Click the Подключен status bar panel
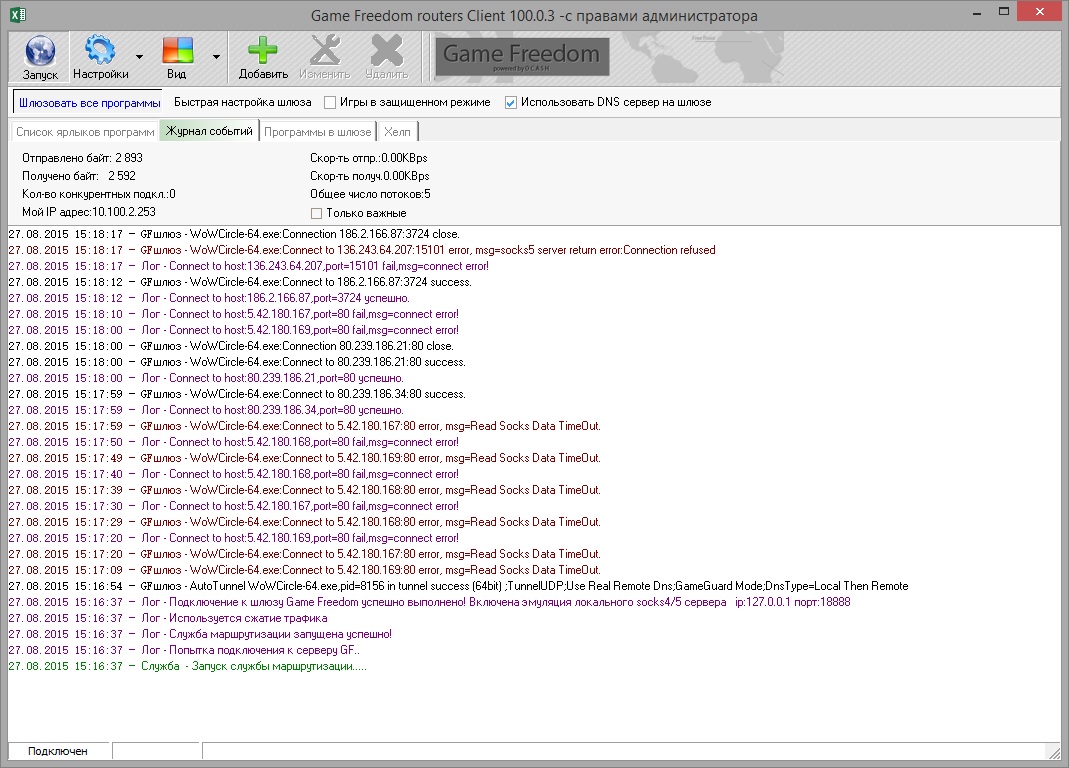 tap(57, 751)
